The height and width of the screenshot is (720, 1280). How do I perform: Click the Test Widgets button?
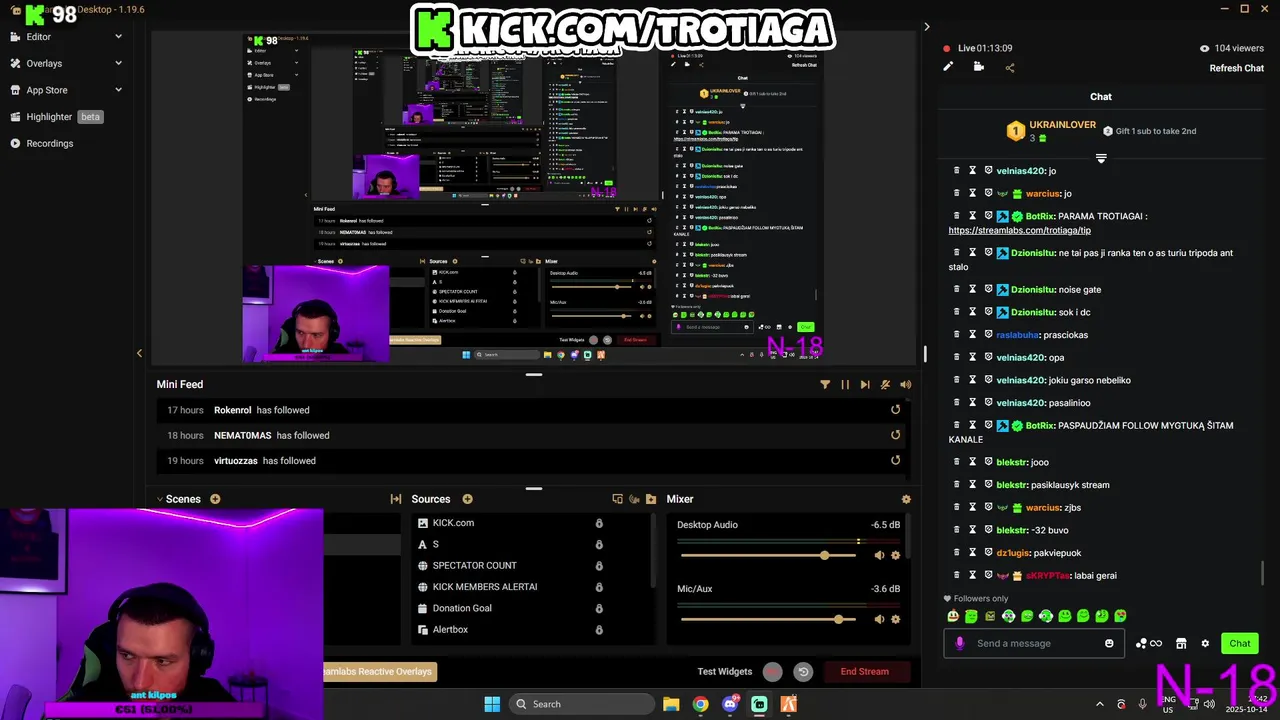(x=724, y=672)
